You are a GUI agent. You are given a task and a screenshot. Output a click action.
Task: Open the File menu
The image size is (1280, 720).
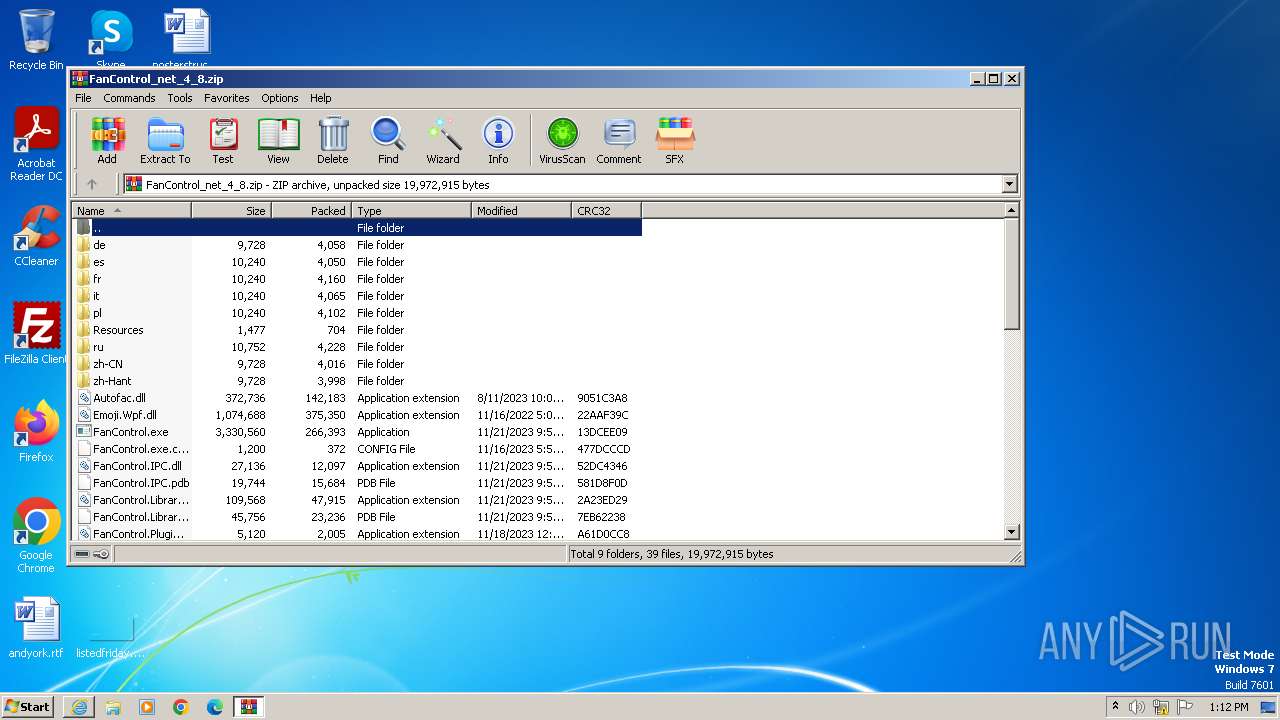click(x=83, y=98)
